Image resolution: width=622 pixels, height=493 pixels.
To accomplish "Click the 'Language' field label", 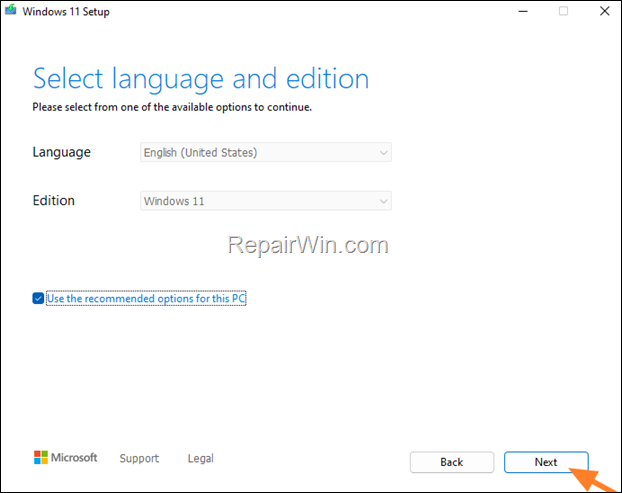I will point(61,152).
